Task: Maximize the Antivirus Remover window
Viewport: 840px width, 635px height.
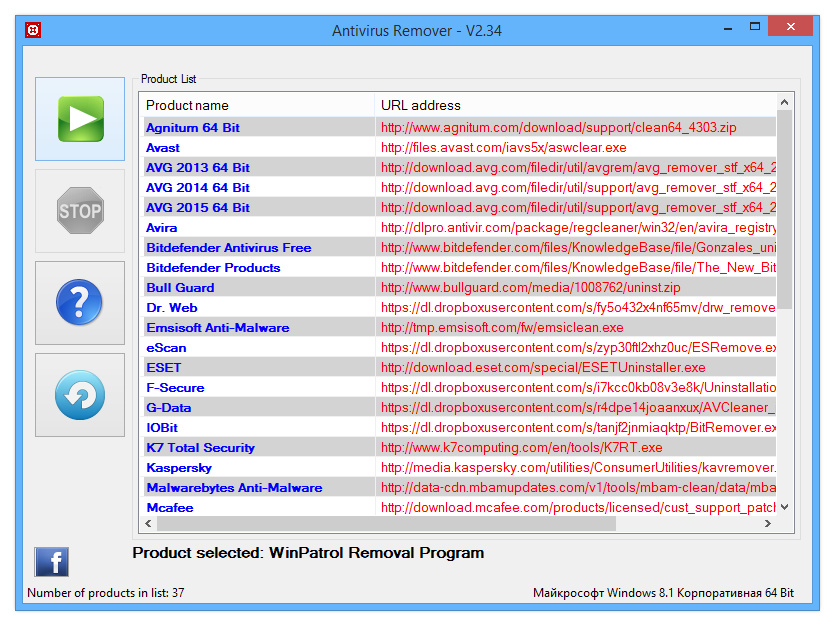Action: (x=754, y=27)
